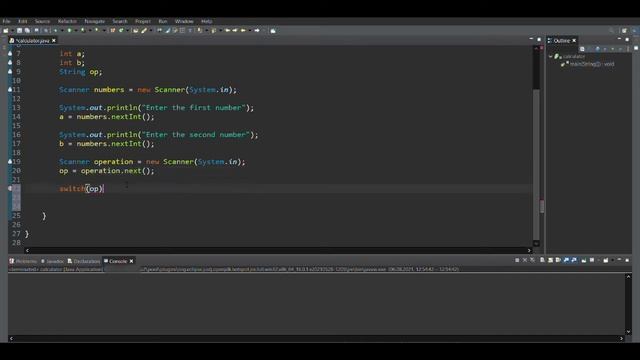Click the Save toolbar icon
The width and height of the screenshot is (640, 360).
[19, 31]
